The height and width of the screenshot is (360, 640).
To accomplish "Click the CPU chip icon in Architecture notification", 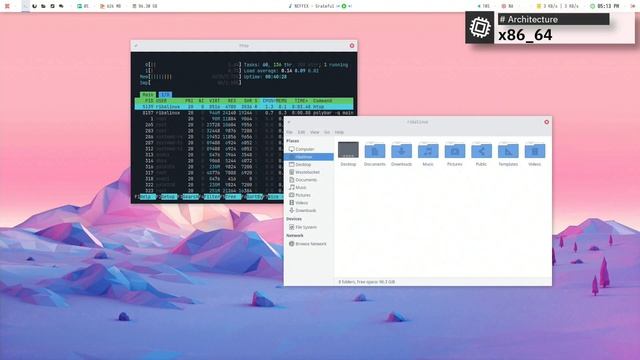I will point(480,28).
